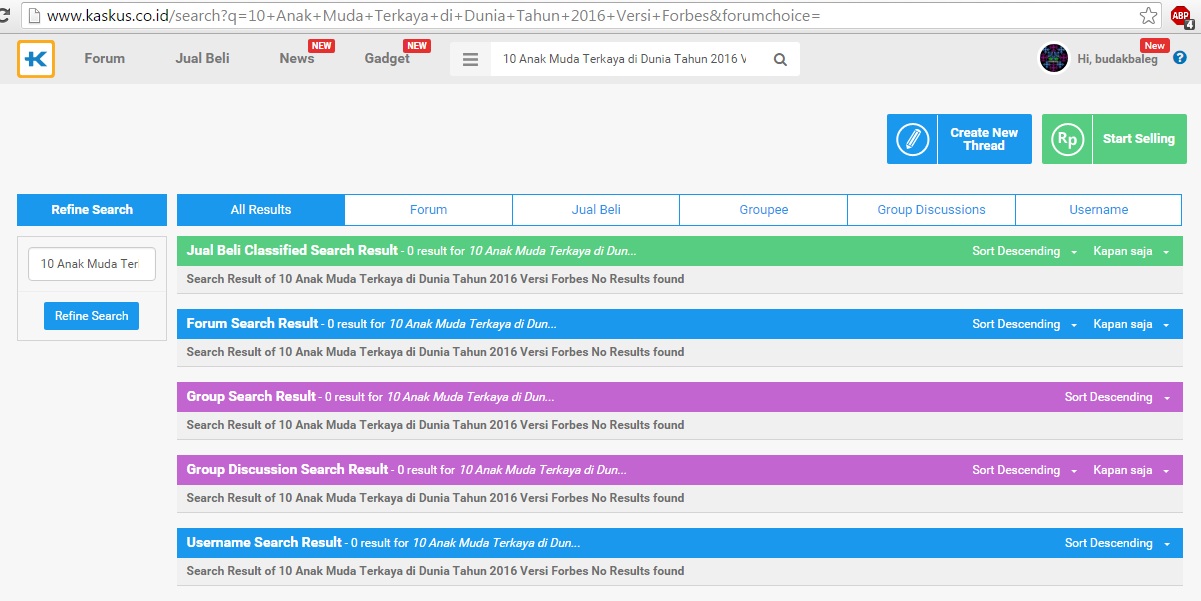
Task: Click the Create New Thread button
Action: [x=959, y=139]
